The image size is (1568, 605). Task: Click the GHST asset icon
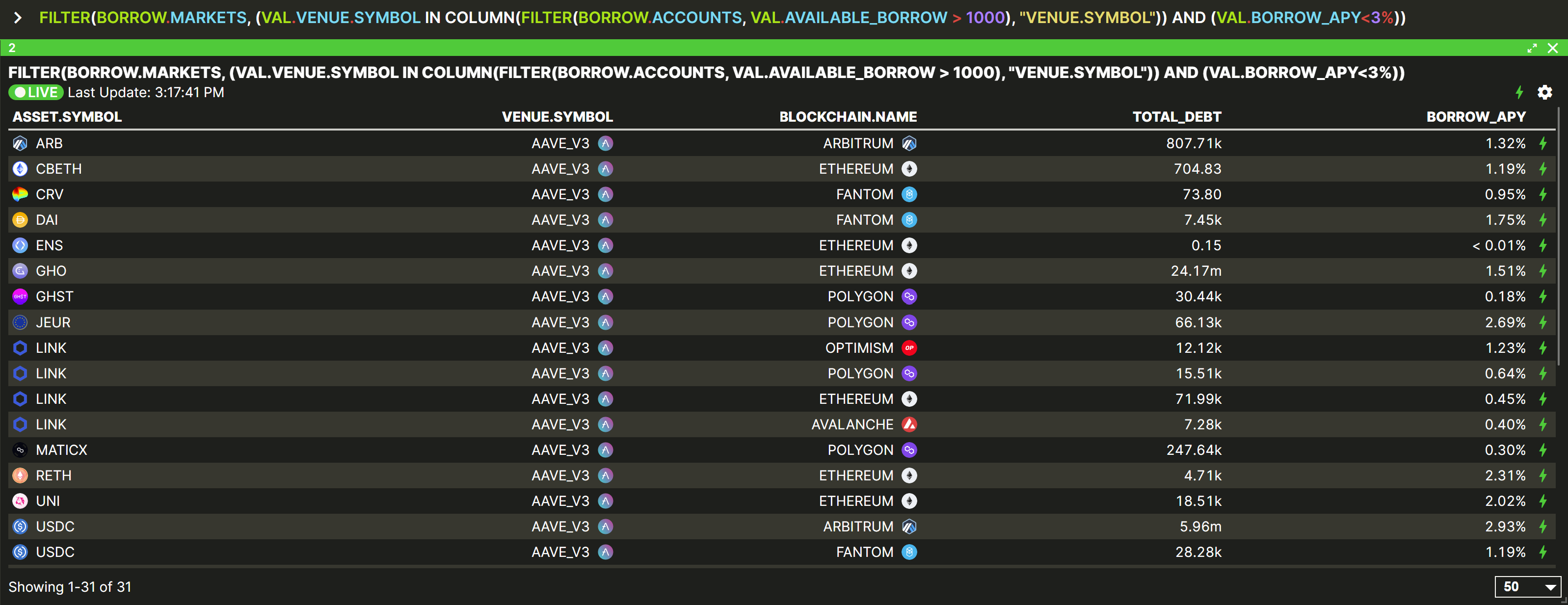coord(20,297)
